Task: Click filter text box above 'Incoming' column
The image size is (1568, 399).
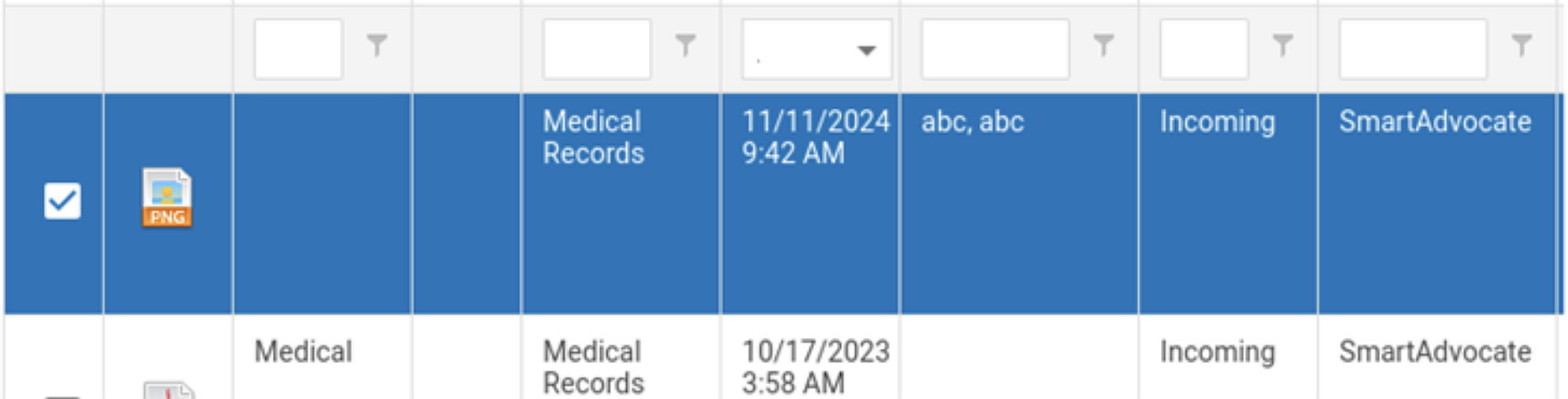Action: (x=1203, y=49)
